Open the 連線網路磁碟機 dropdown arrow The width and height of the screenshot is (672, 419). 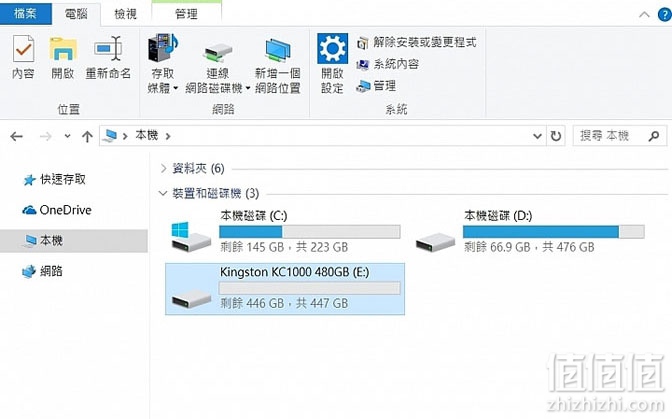coord(248,89)
